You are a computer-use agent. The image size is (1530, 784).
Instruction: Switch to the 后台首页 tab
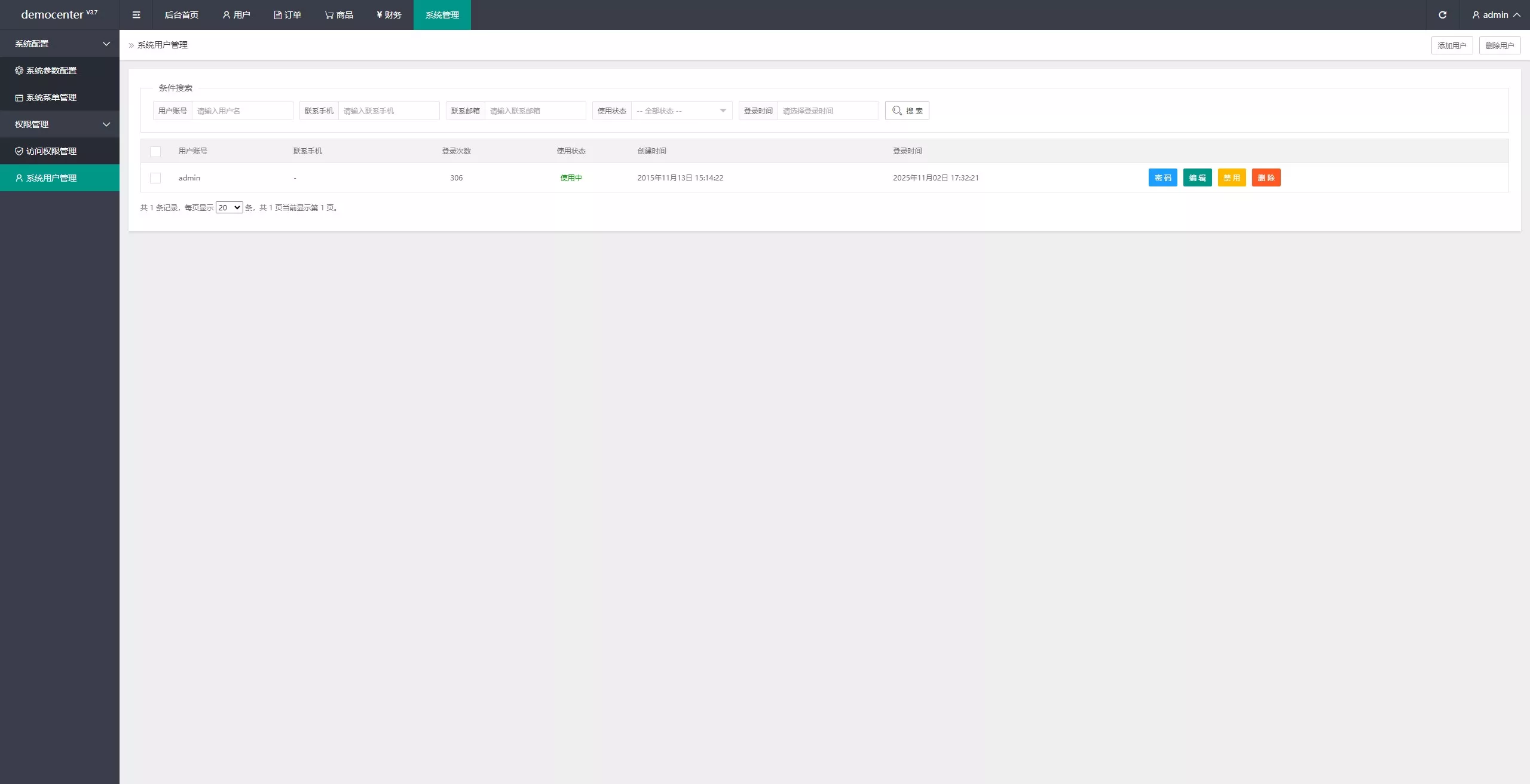tap(181, 15)
